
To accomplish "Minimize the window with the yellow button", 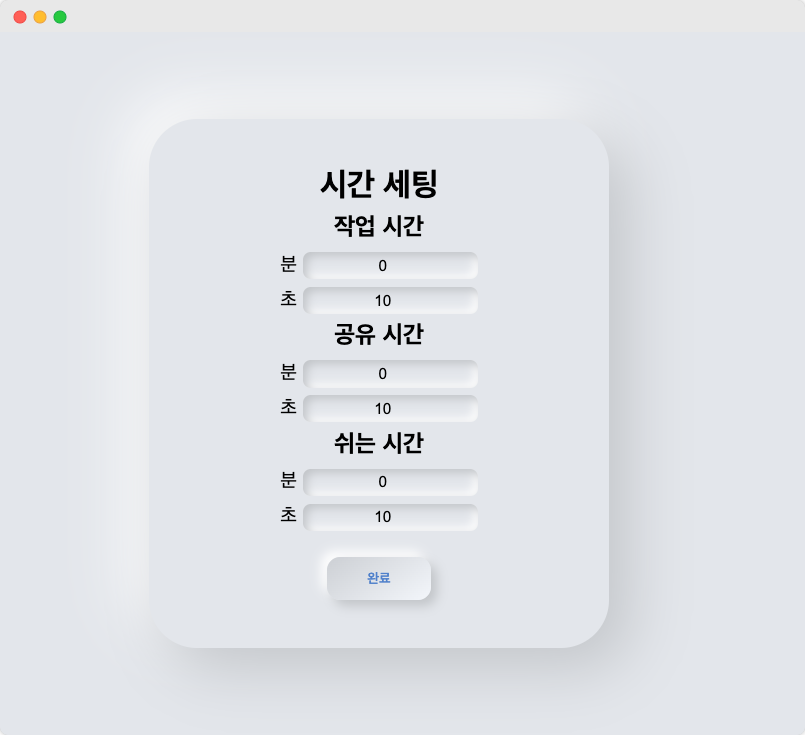I will tap(40, 17).
